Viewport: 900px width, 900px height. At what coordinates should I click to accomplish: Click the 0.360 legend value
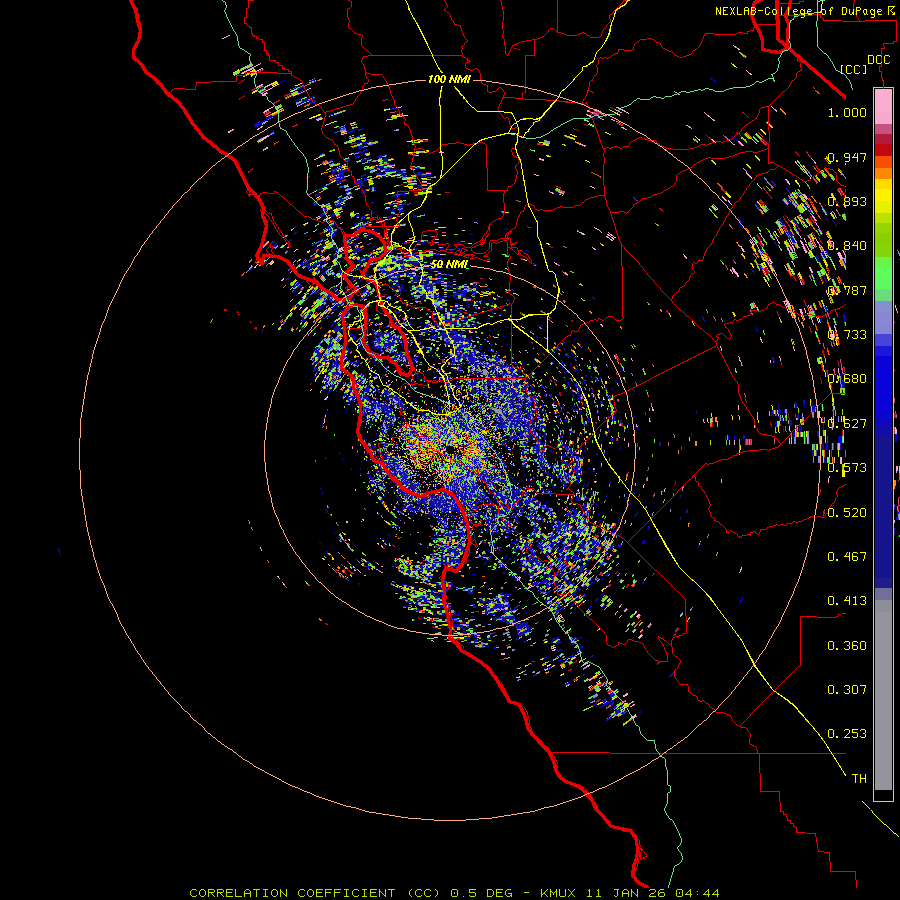tap(847, 646)
